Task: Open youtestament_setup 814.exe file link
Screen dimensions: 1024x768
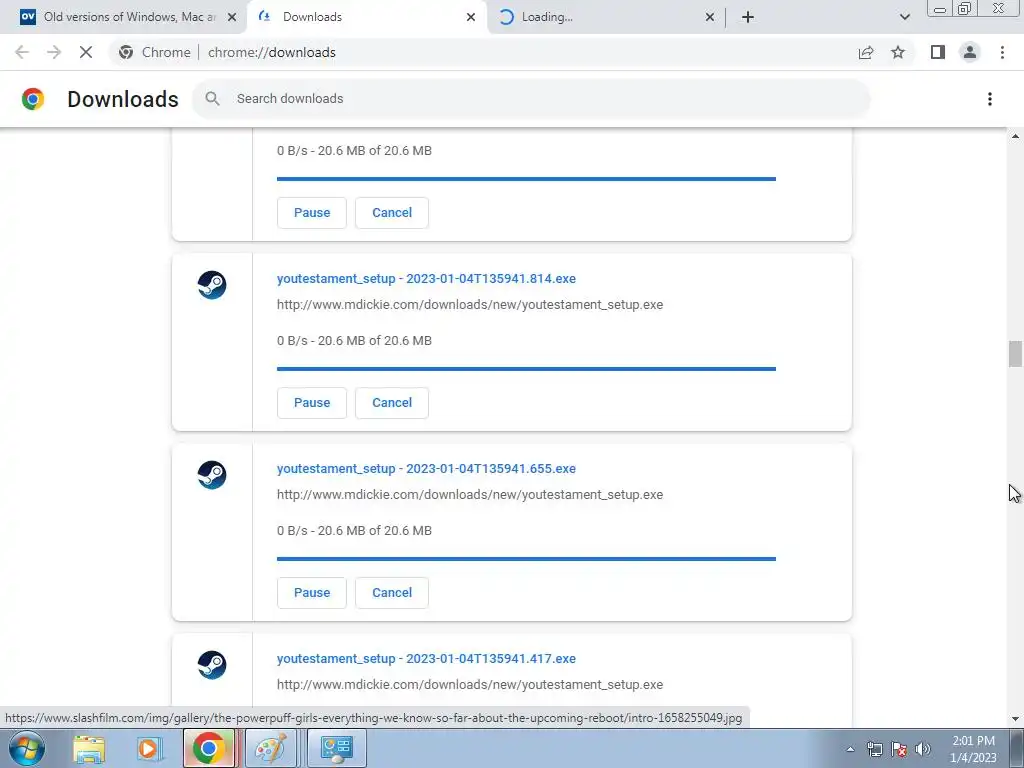Action: click(426, 278)
